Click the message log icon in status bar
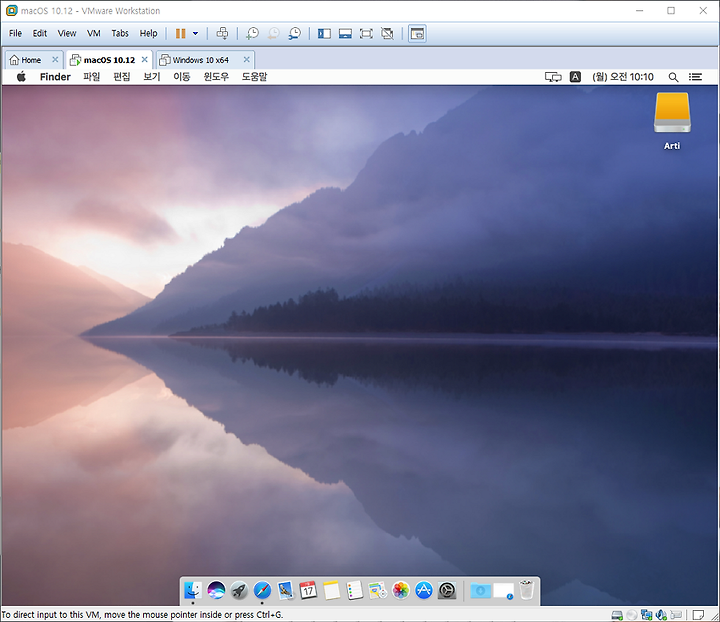 click(x=698, y=615)
